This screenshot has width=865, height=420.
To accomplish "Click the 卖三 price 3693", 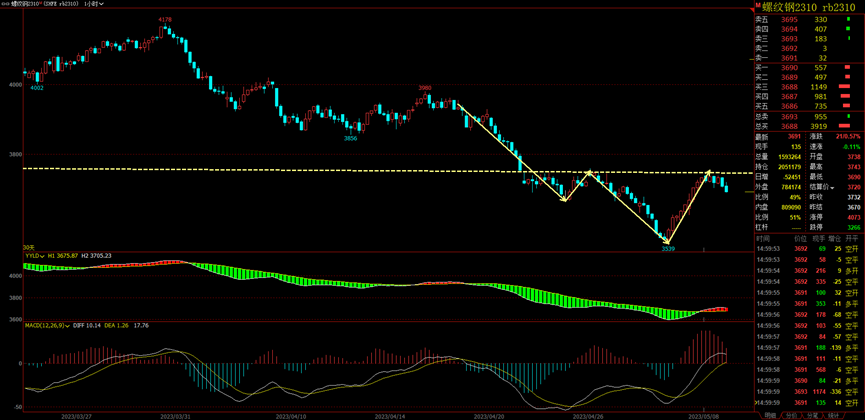I will (x=789, y=39).
